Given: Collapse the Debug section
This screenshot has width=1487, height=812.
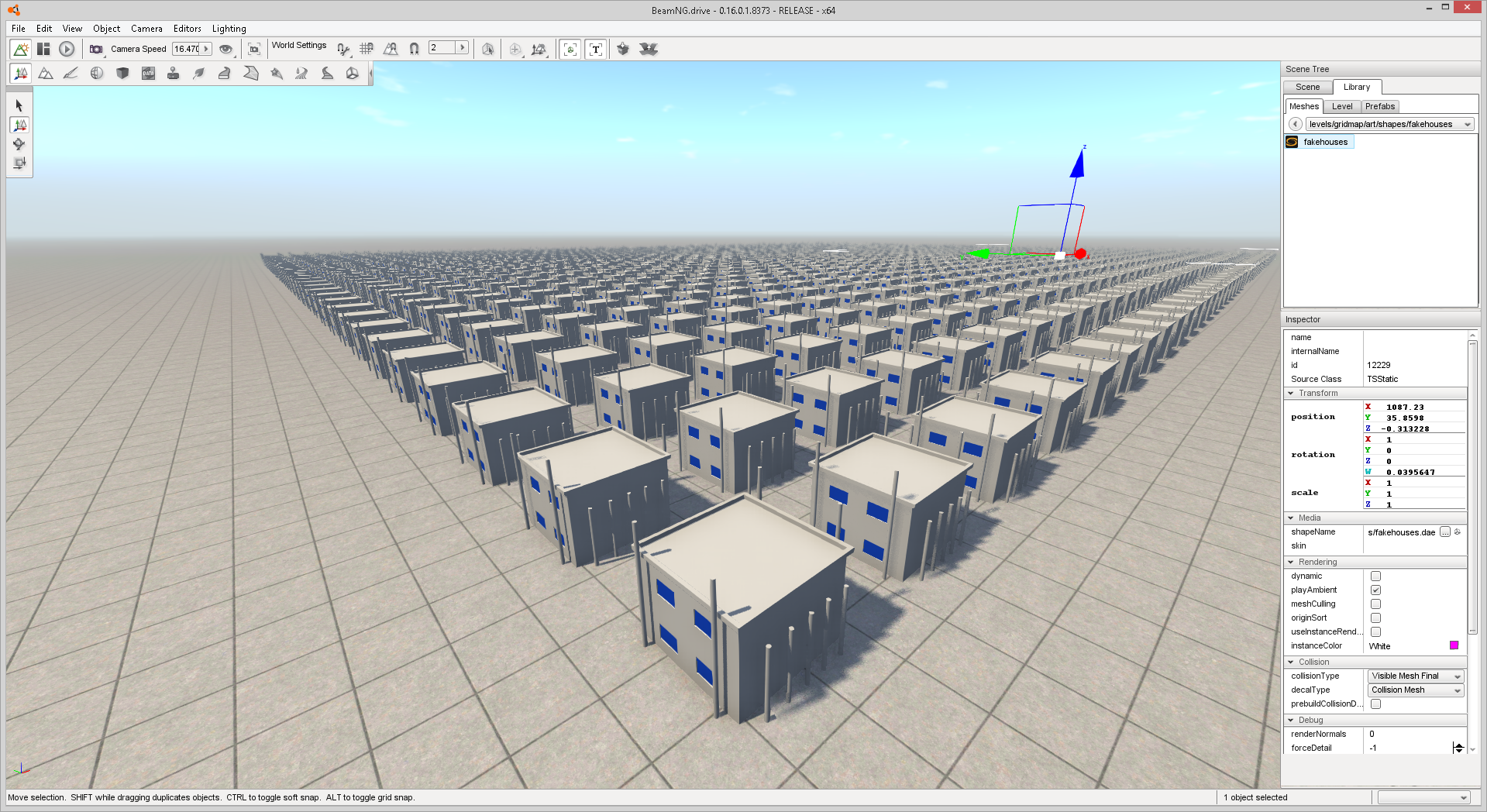Looking at the screenshot, I should point(1291,721).
